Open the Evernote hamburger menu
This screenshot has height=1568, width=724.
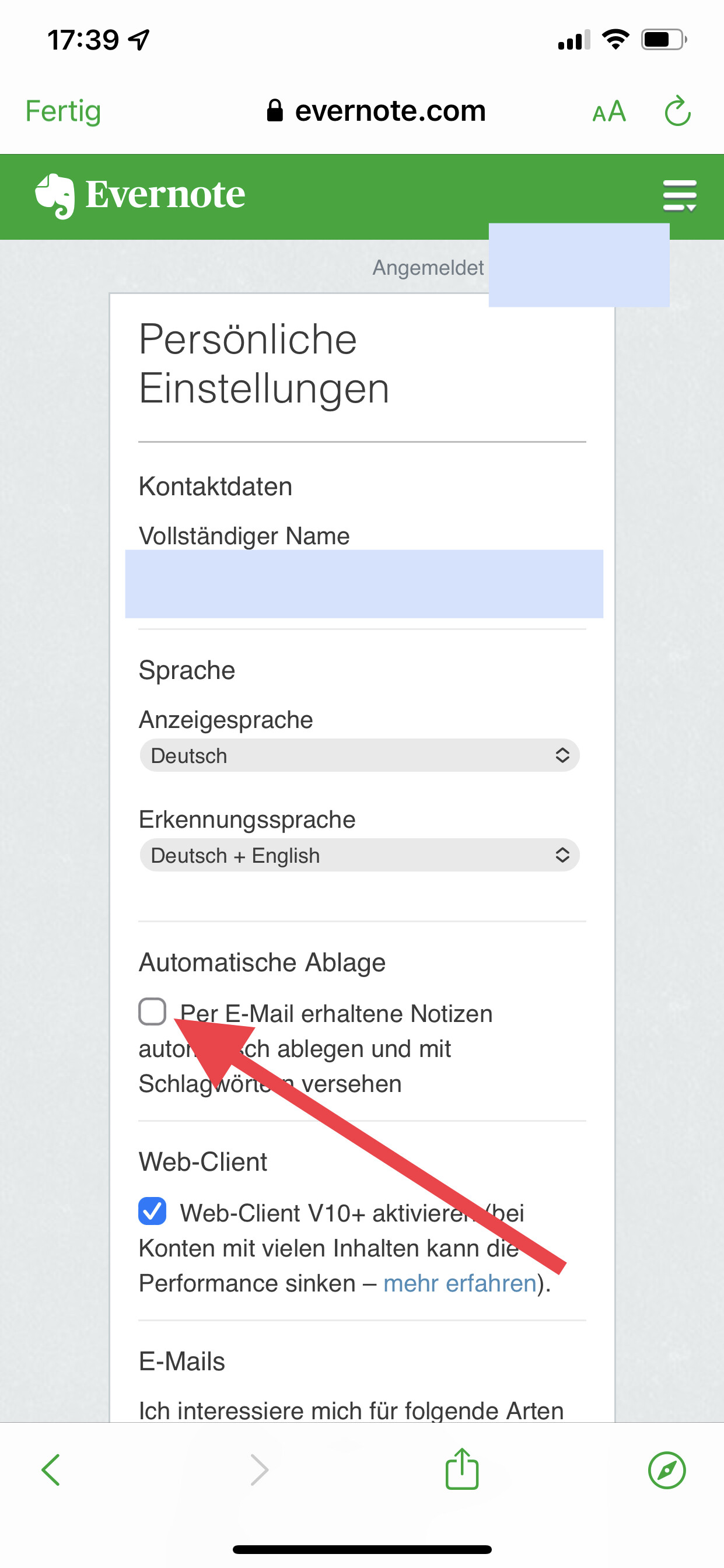[680, 195]
